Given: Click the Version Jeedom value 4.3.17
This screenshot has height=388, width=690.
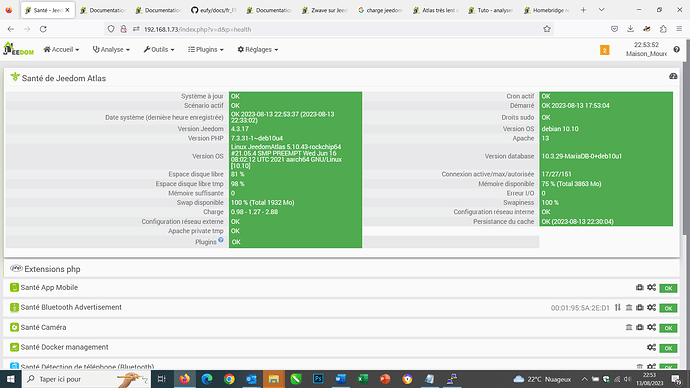Looking at the screenshot, I should 240,129.
